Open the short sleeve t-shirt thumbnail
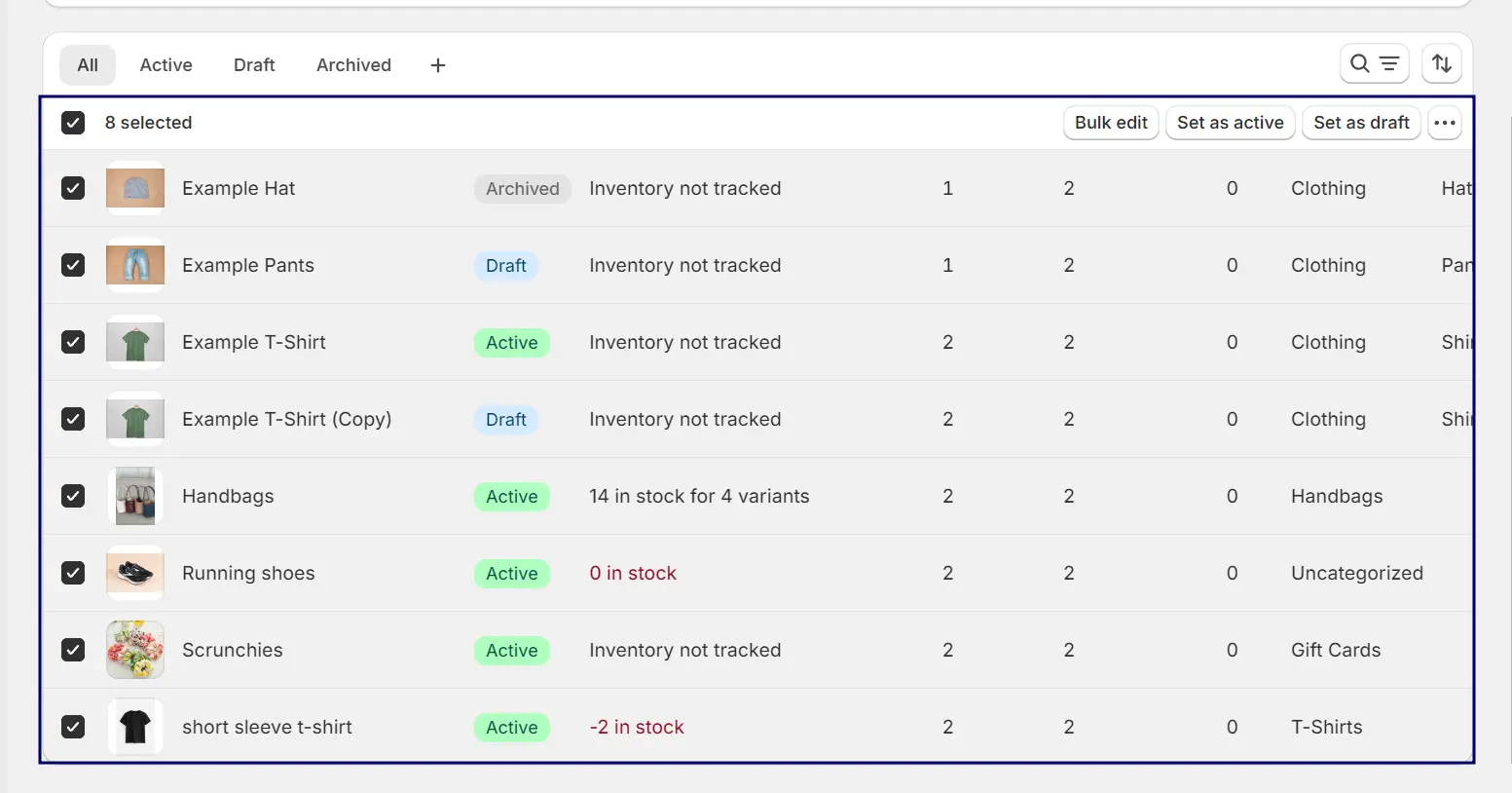1512x793 pixels. 135,727
